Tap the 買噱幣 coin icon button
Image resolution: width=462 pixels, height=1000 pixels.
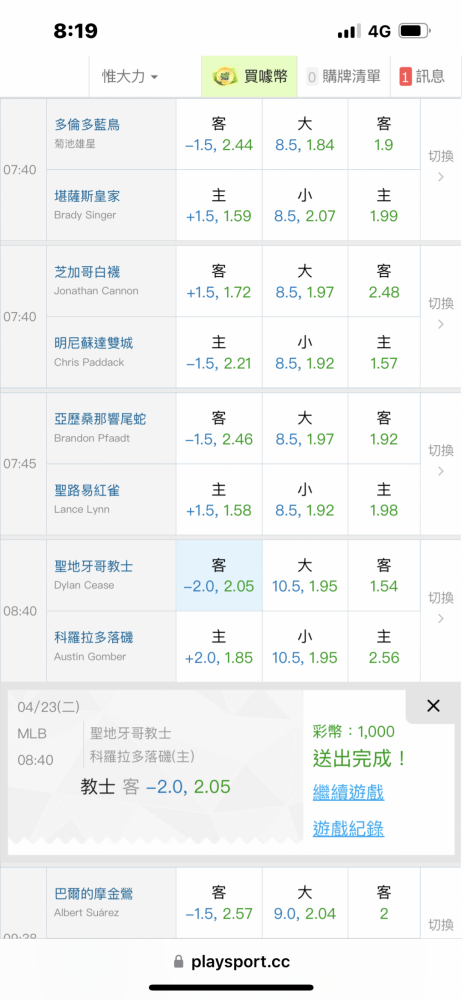coord(250,77)
